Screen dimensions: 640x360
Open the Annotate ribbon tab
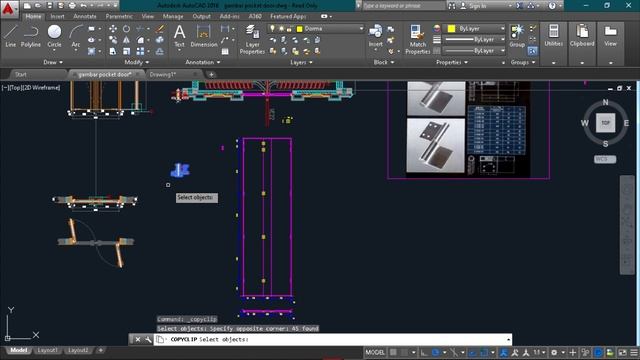click(85, 16)
